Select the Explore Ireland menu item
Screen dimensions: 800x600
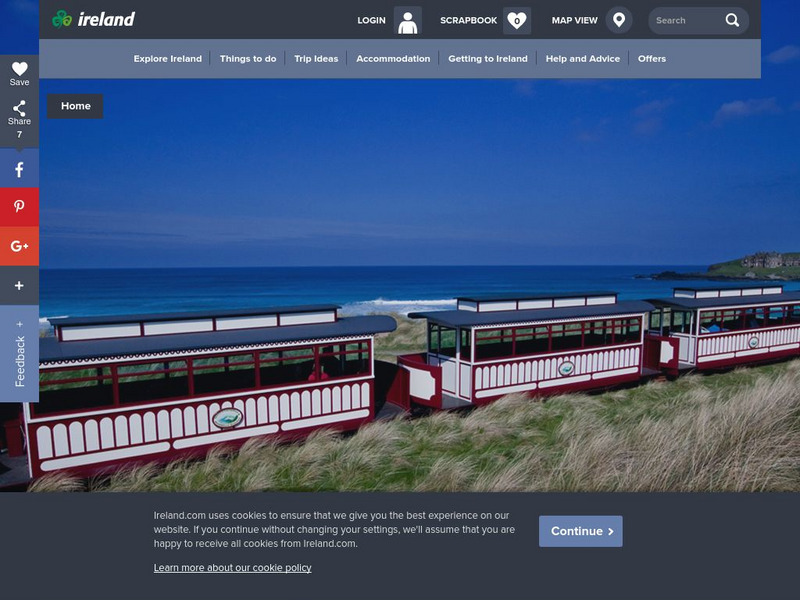pos(169,58)
